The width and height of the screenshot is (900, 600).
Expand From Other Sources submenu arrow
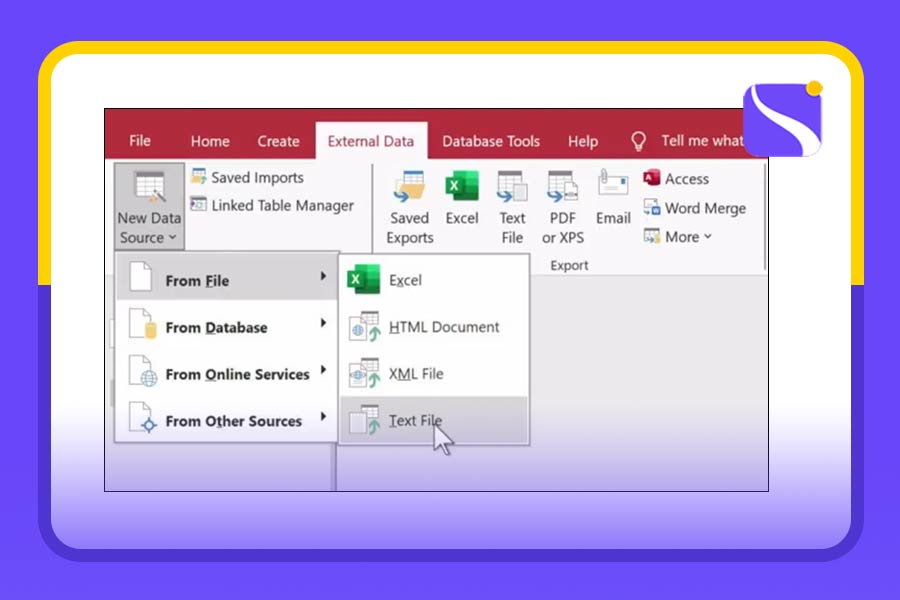(324, 416)
